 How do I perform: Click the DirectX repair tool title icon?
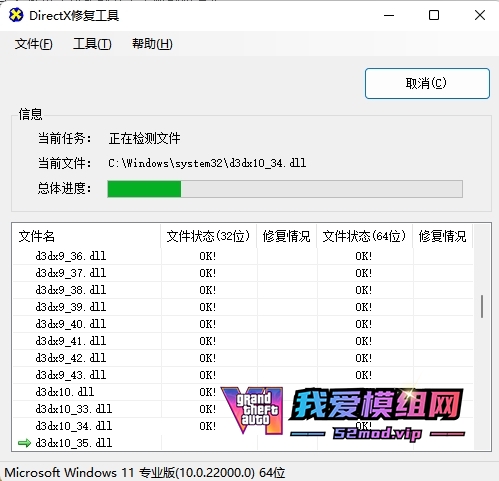16,15
